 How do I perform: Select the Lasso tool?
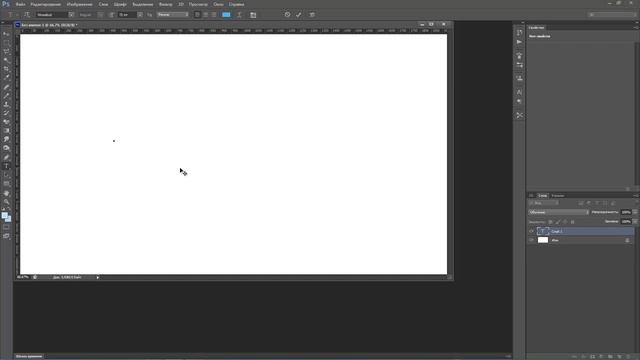pos(6,51)
